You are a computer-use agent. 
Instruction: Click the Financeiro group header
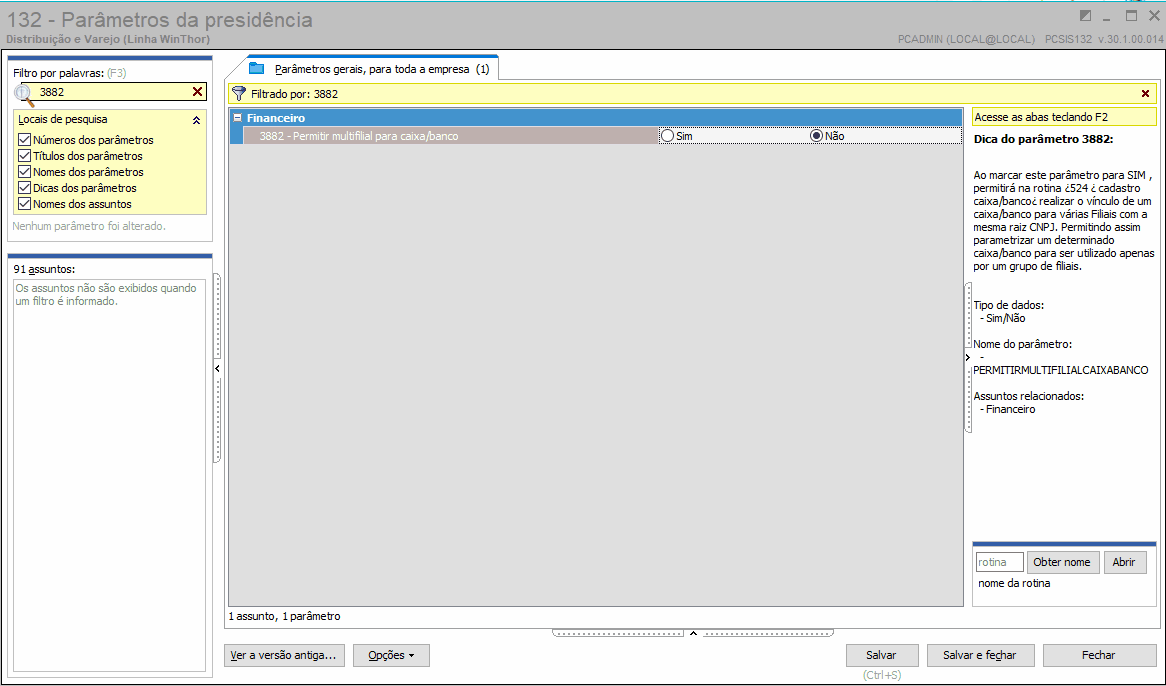pyautogui.click(x=596, y=117)
